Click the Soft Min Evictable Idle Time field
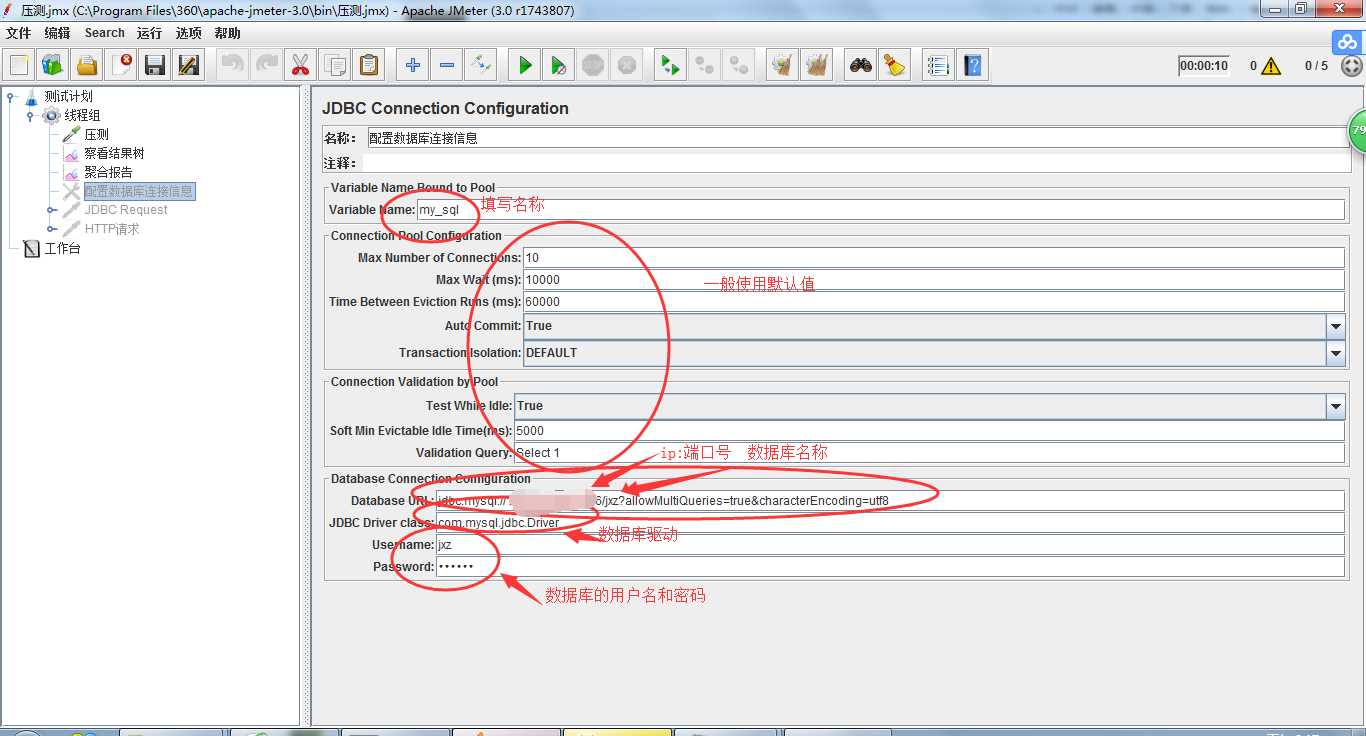 (929, 431)
